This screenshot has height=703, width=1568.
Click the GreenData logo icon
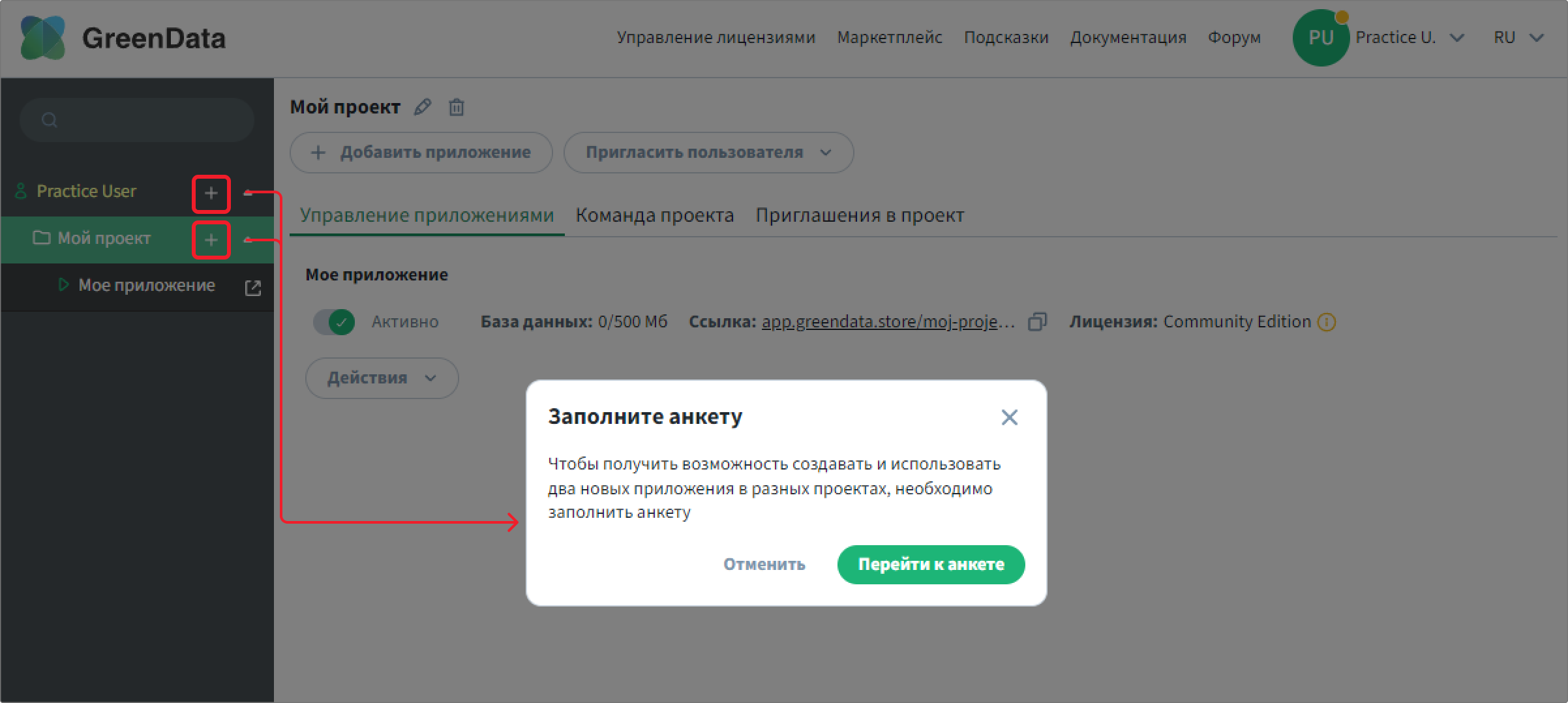[43, 38]
